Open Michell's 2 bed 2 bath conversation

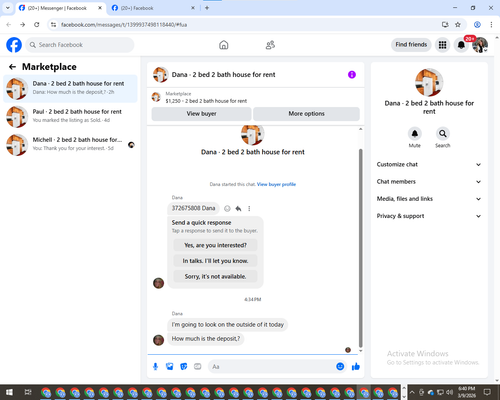click(70, 144)
